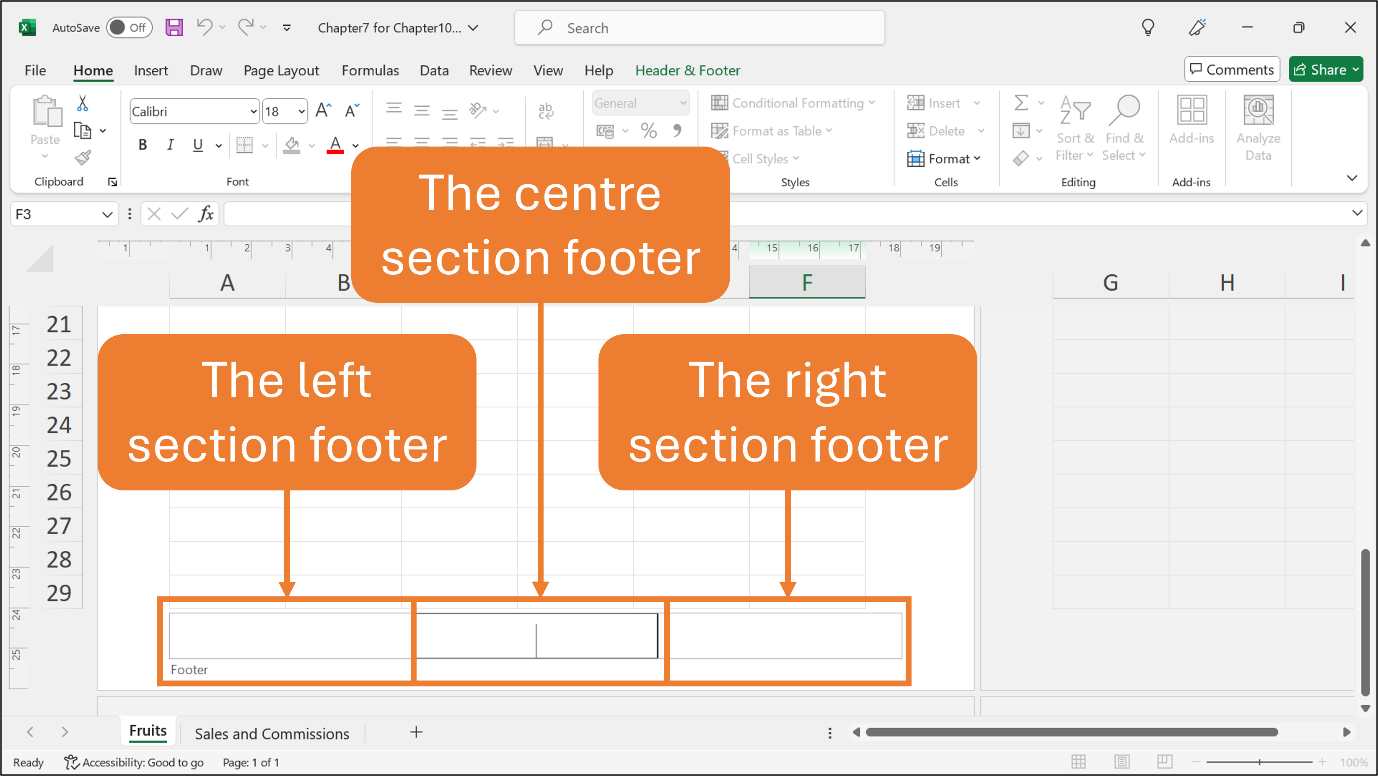Open the Clipboard dialog launcher
1378x776 pixels.
112,182
